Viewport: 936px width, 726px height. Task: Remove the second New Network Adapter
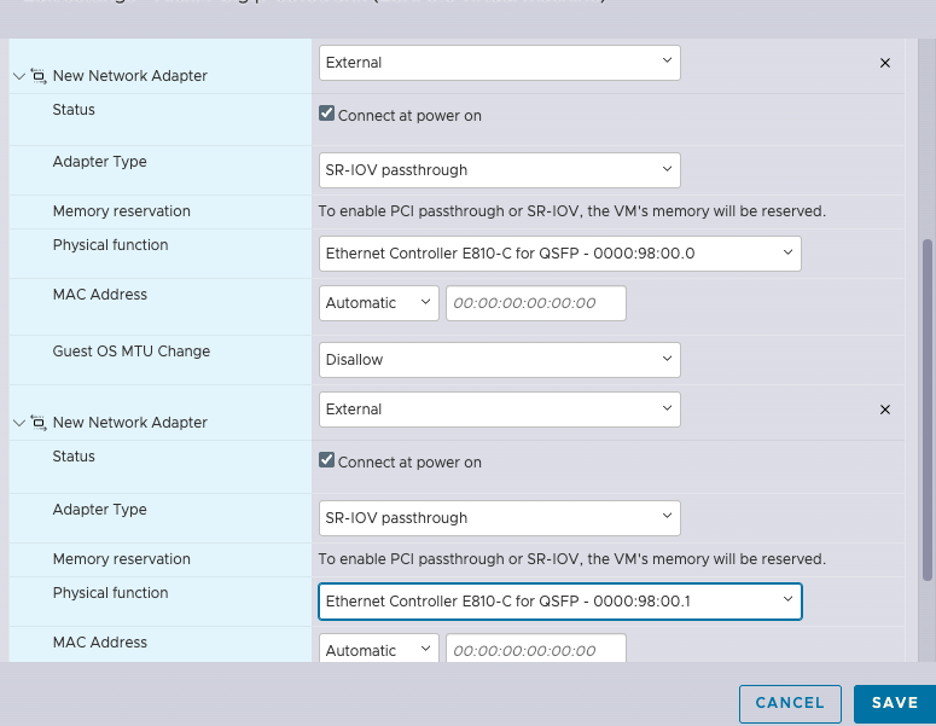click(885, 410)
